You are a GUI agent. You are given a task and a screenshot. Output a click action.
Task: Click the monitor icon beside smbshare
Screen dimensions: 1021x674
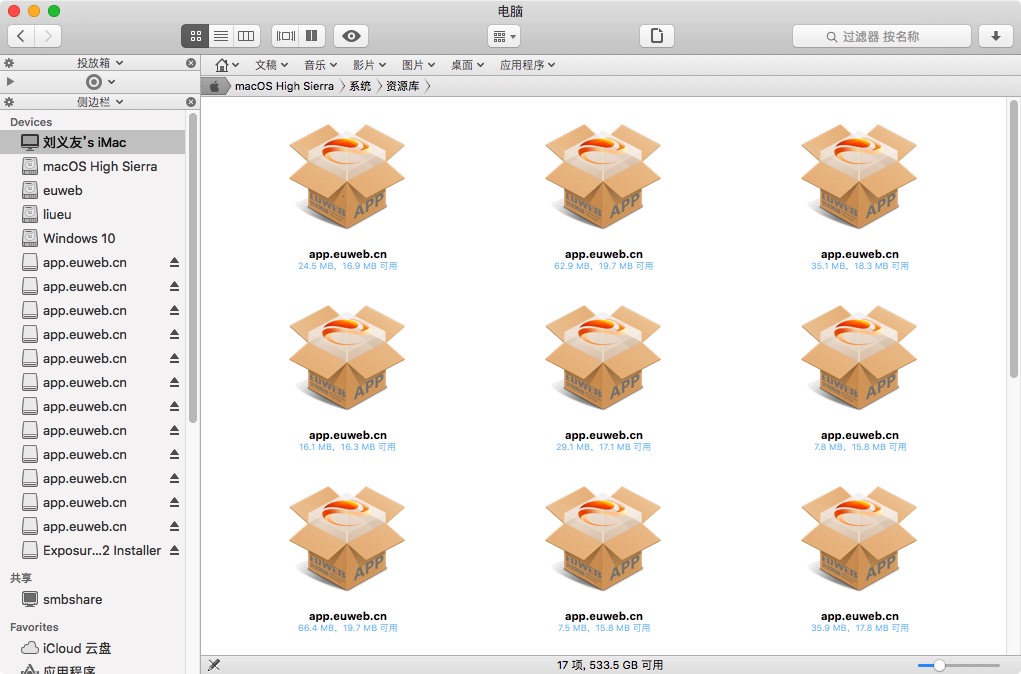[30, 598]
